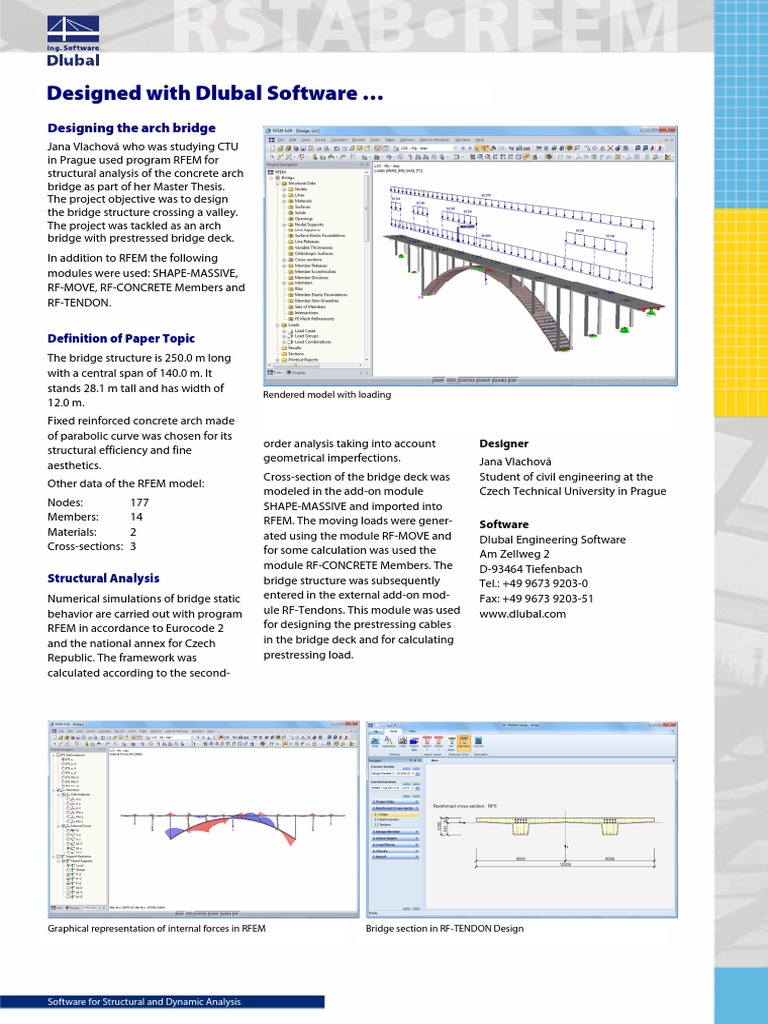Toggle the Support Reactions checkbox in the internal-forces RFEM navigator
The height and width of the screenshot is (1024, 768).
tap(58, 857)
